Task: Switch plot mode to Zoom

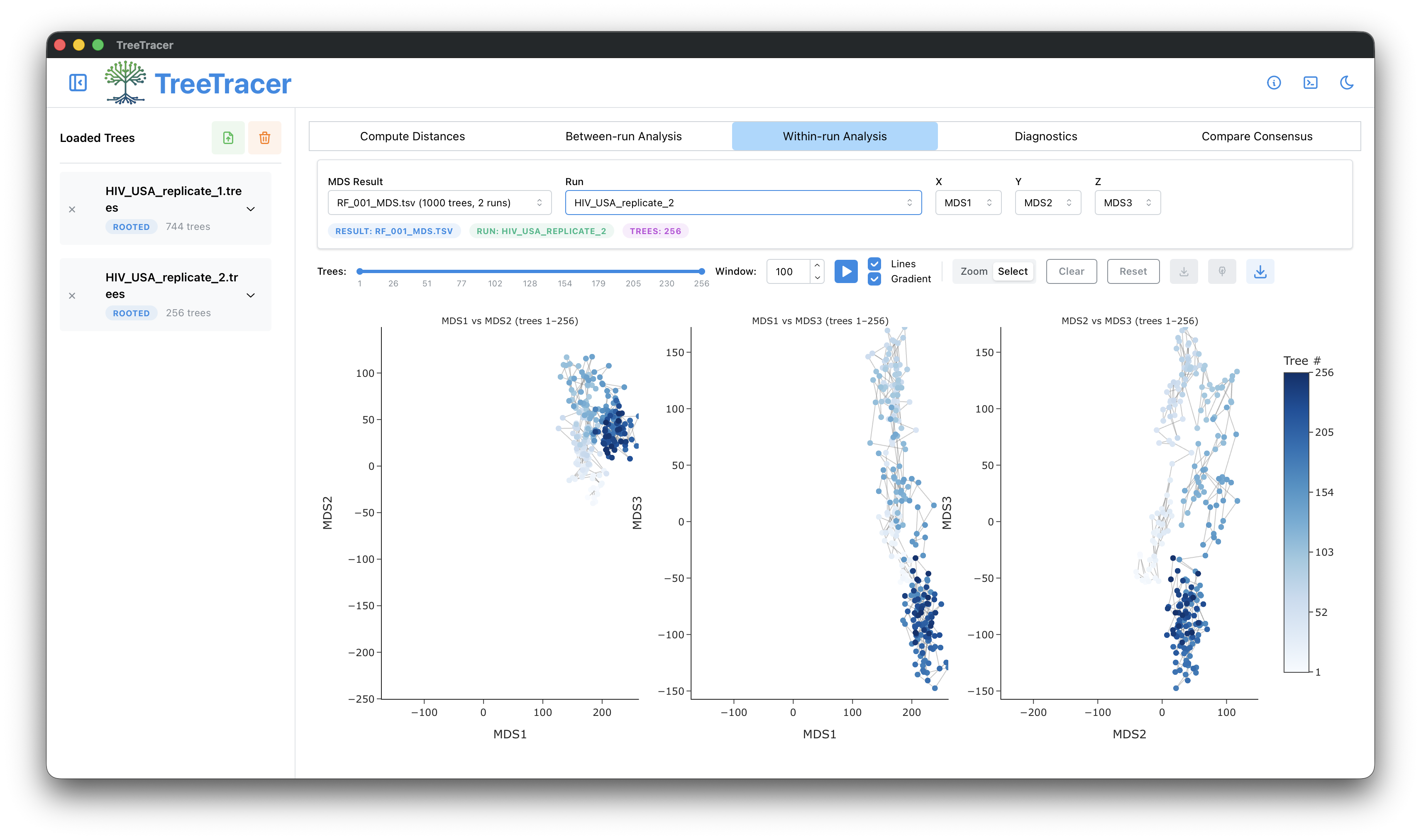Action: click(x=973, y=272)
